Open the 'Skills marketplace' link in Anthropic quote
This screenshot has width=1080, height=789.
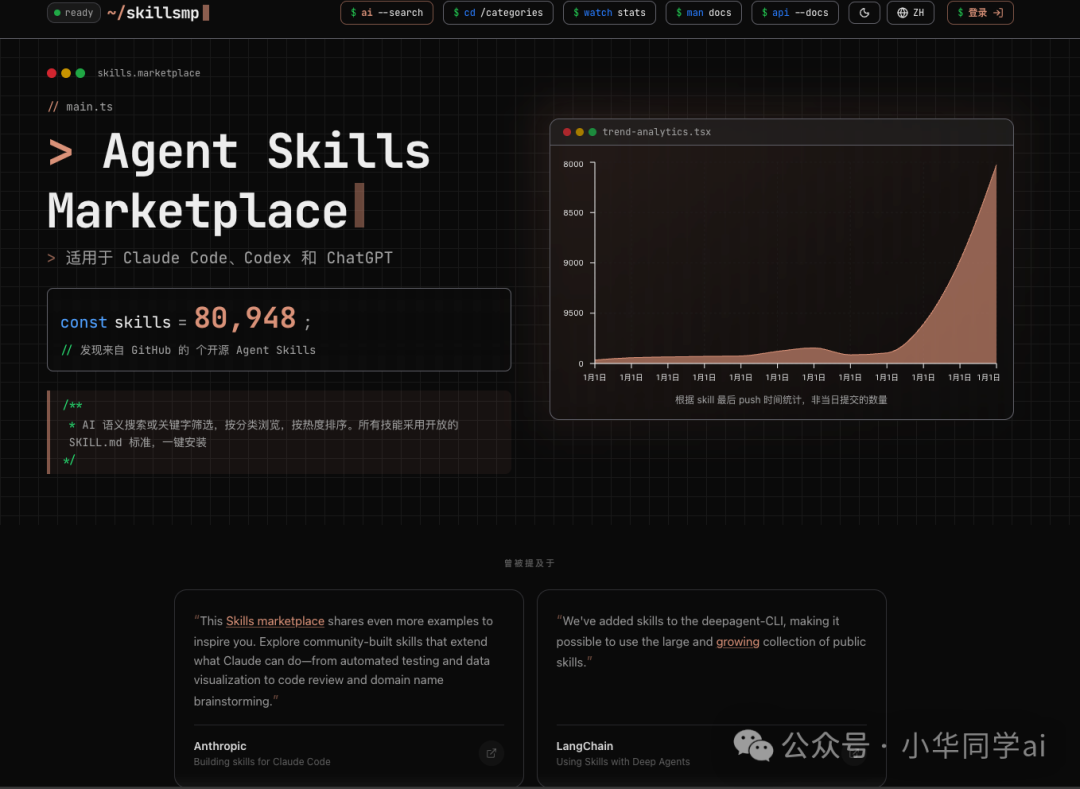(x=274, y=621)
